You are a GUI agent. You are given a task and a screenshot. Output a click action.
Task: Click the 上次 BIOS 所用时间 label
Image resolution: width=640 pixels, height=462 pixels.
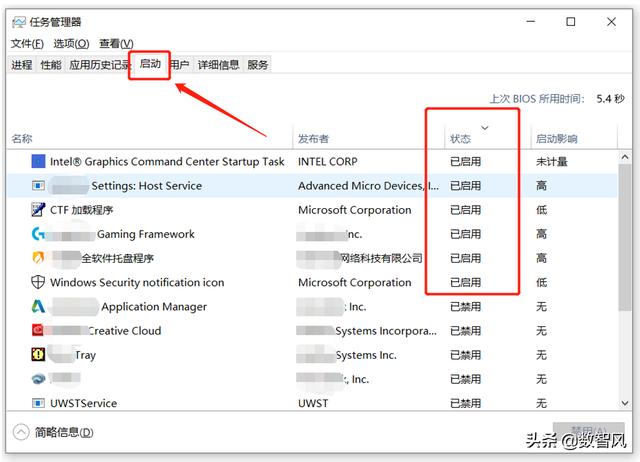click(x=538, y=99)
